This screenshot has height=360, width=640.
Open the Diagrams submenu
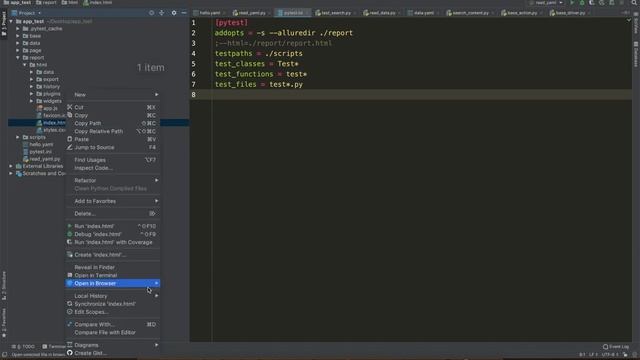point(113,345)
